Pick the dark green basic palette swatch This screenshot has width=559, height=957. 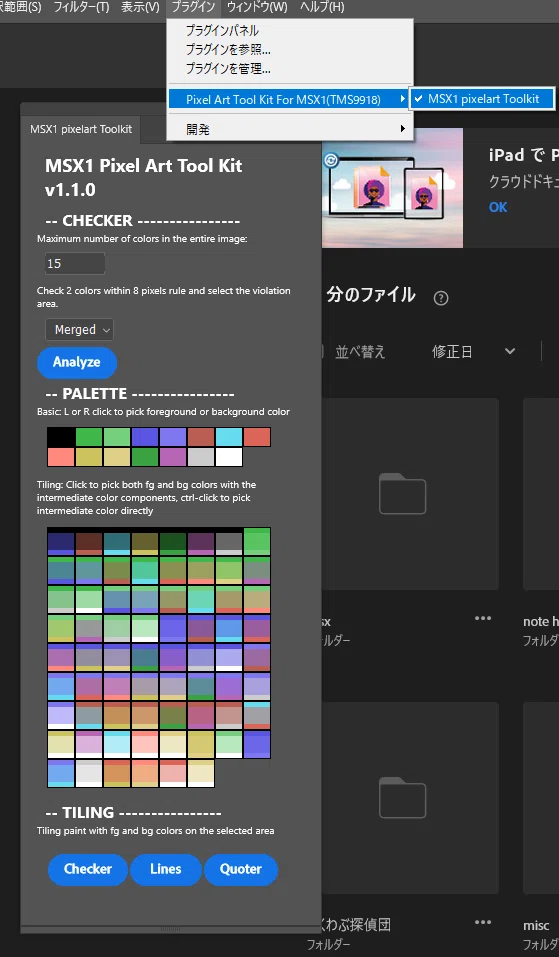[x=145, y=457]
